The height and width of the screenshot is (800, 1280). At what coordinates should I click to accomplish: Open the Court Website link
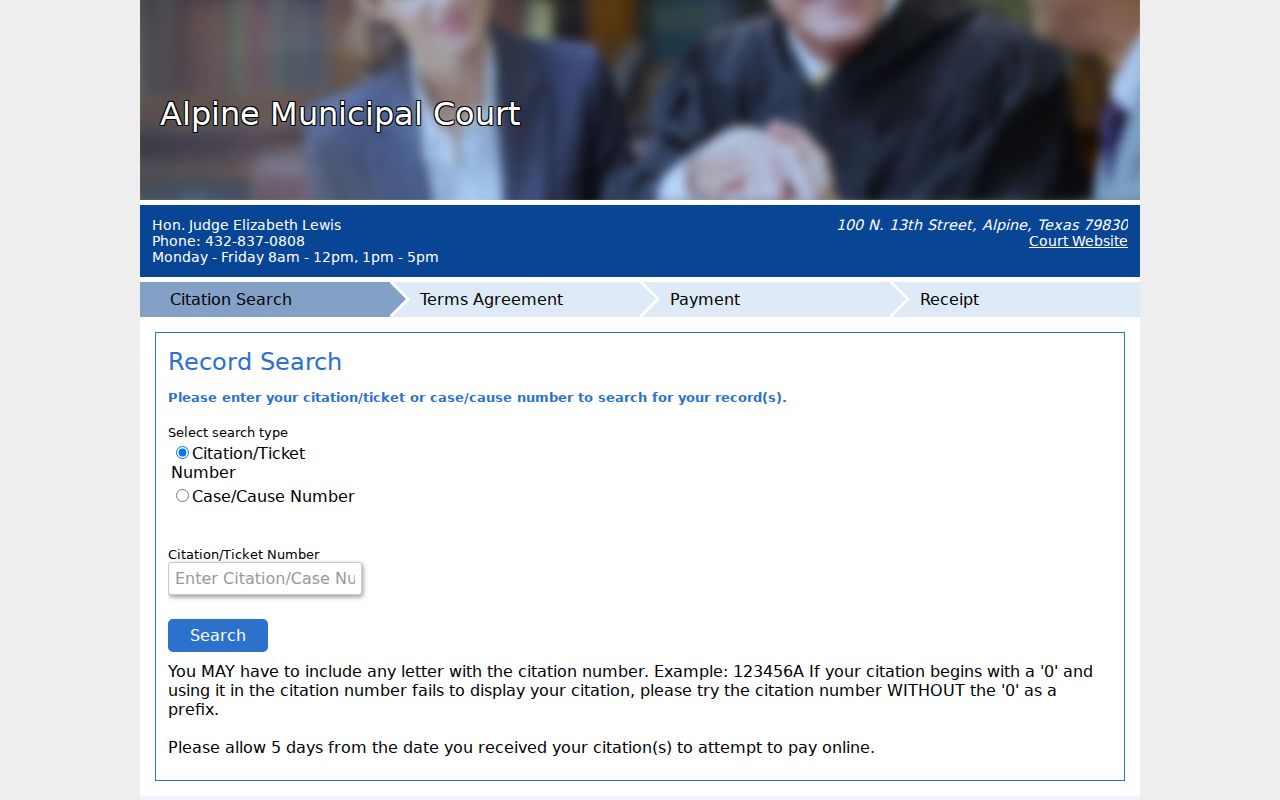point(1078,241)
